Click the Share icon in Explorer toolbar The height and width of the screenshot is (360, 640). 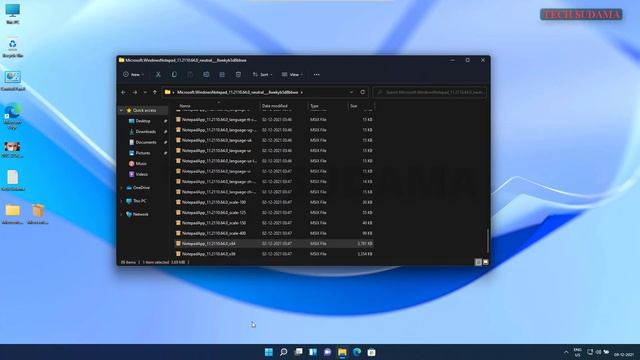point(222,75)
